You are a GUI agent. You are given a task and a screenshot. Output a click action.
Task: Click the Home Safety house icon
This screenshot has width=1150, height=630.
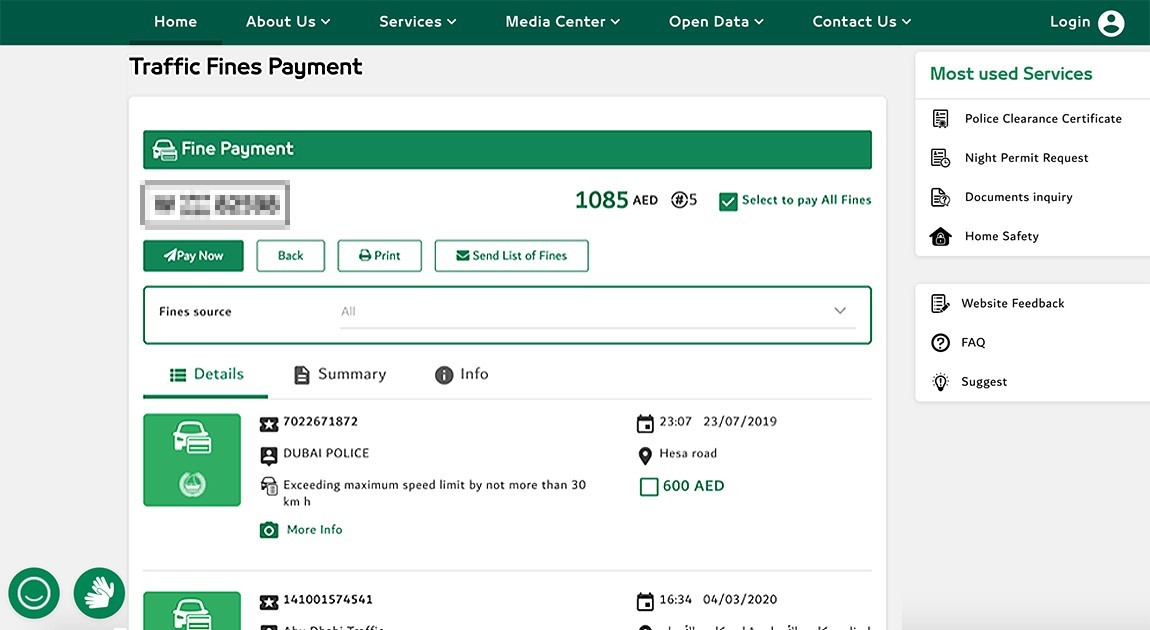940,237
